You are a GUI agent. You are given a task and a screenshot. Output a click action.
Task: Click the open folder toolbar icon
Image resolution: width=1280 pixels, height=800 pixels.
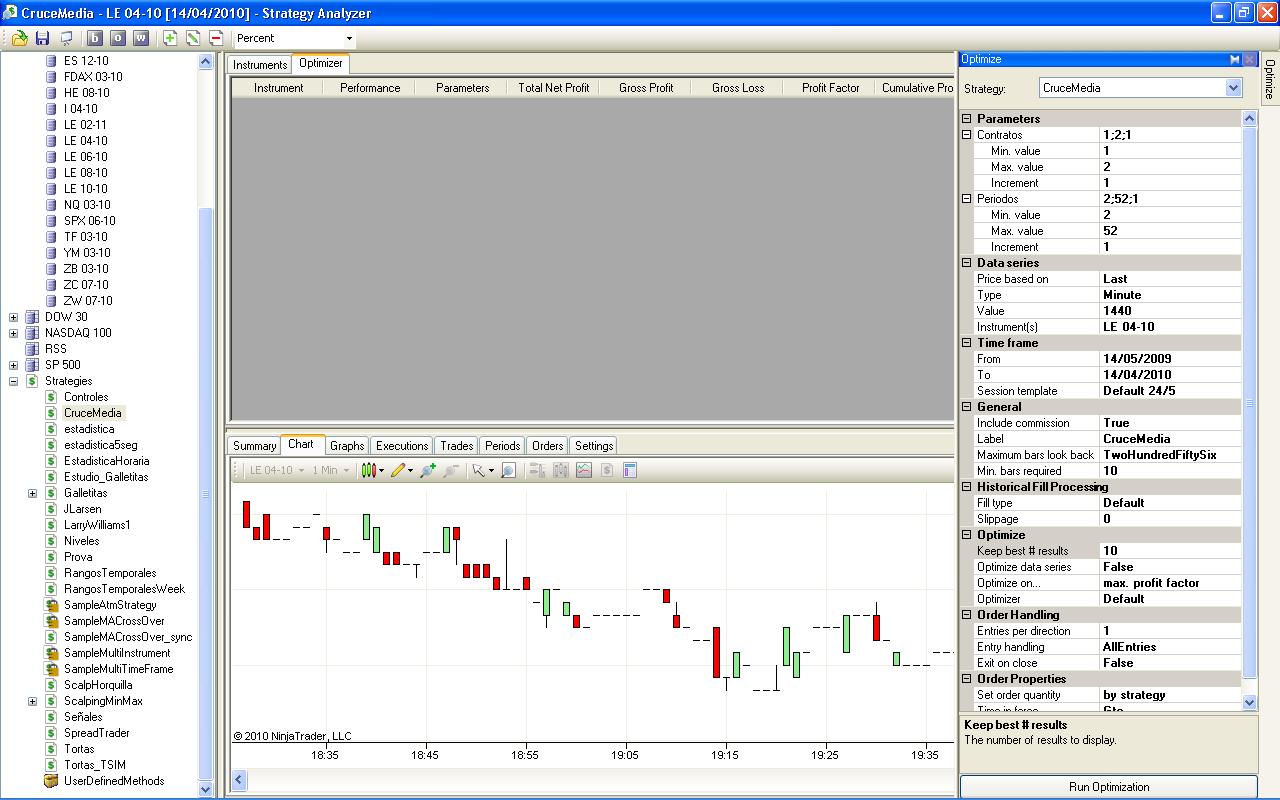point(19,38)
